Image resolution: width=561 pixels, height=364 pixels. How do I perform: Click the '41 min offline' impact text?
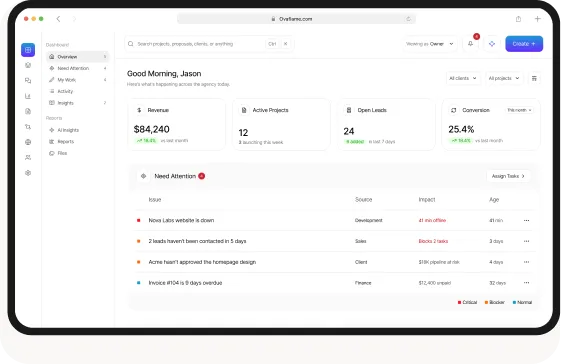tap(432, 220)
